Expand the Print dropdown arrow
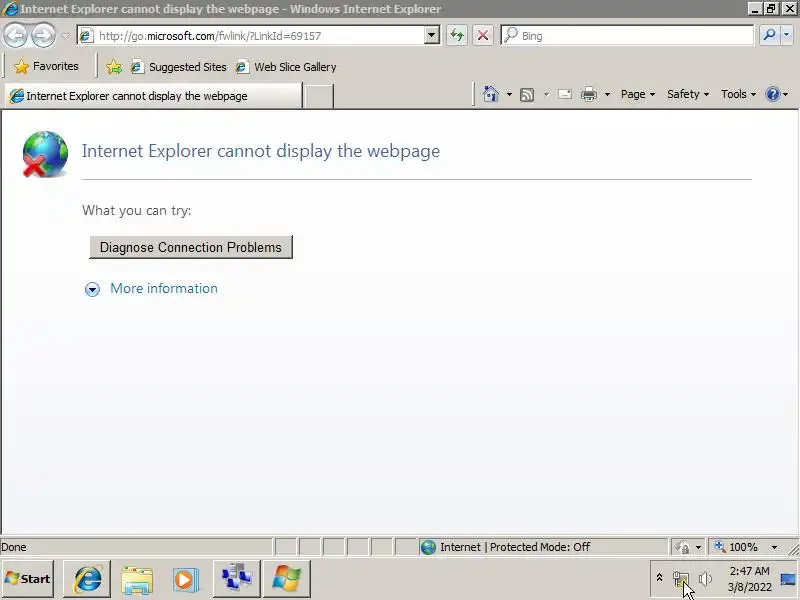This screenshot has width=800, height=600. pyautogui.click(x=607, y=94)
